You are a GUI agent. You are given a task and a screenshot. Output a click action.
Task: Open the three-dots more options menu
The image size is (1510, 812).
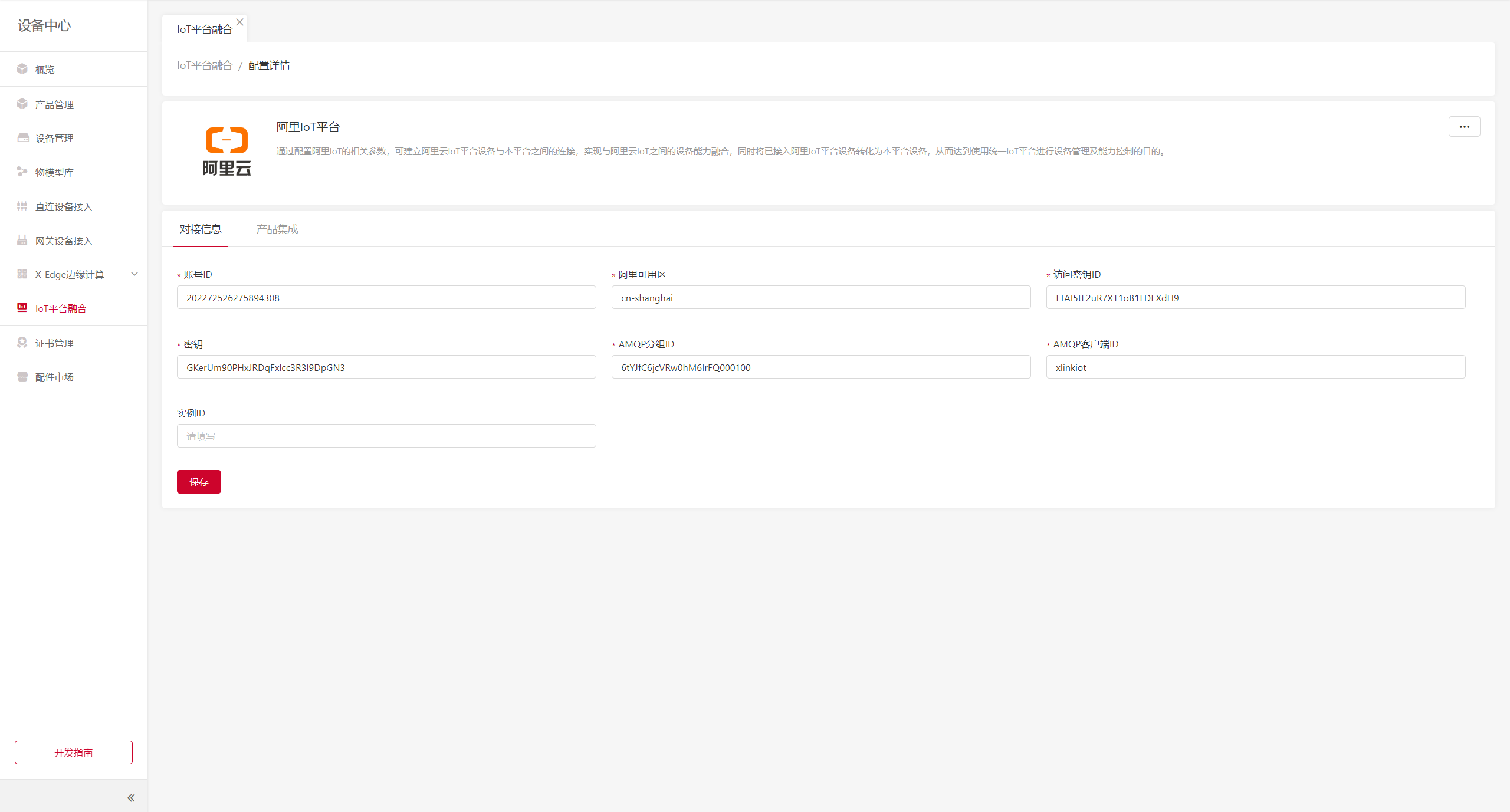pos(1464,127)
